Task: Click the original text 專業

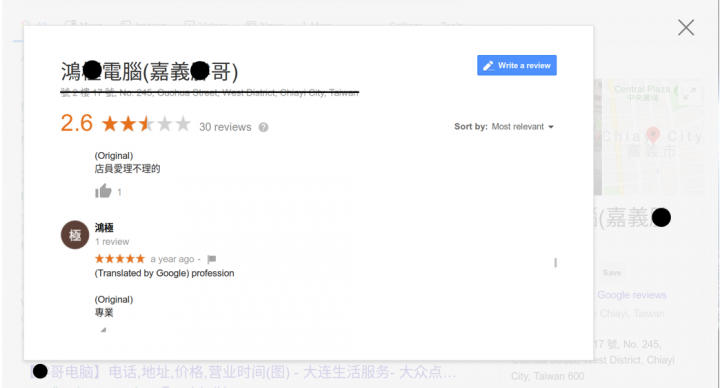Action: [104, 313]
